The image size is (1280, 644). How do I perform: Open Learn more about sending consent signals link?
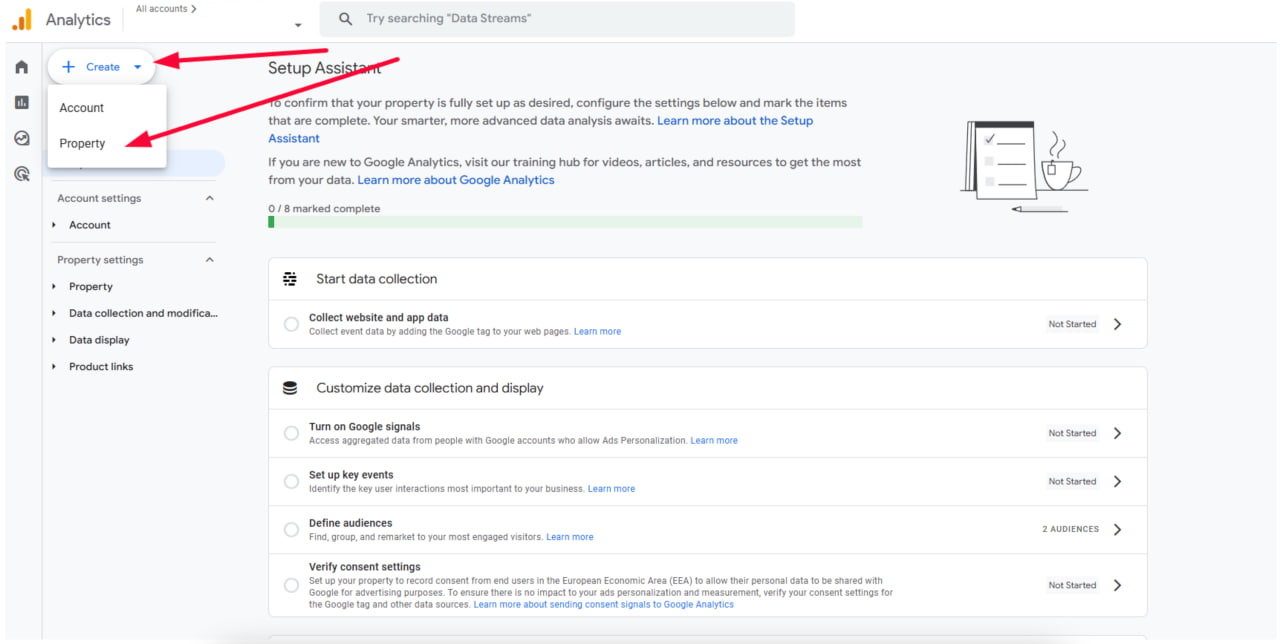(604, 605)
